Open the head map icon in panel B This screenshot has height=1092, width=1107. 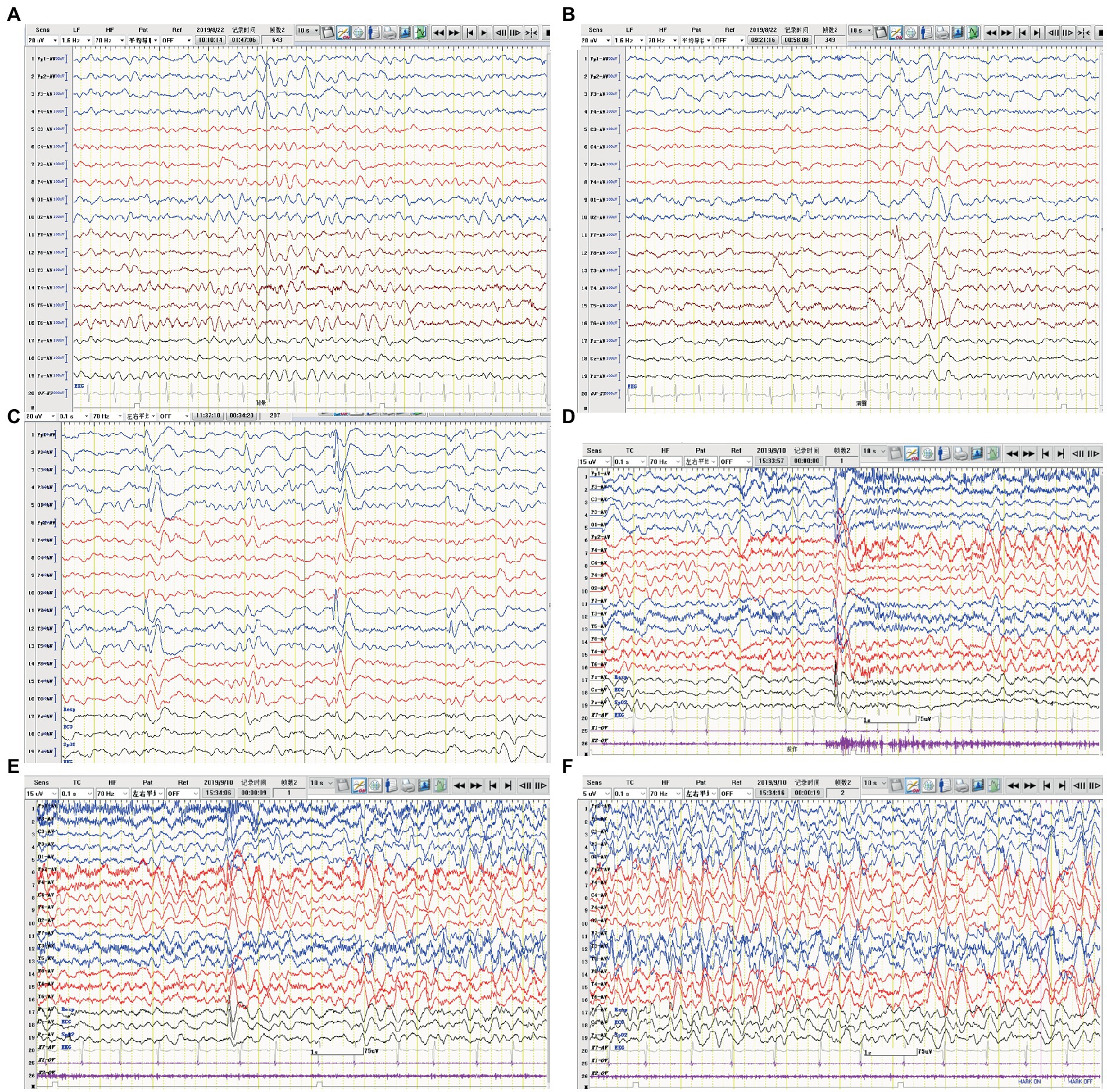click(911, 33)
